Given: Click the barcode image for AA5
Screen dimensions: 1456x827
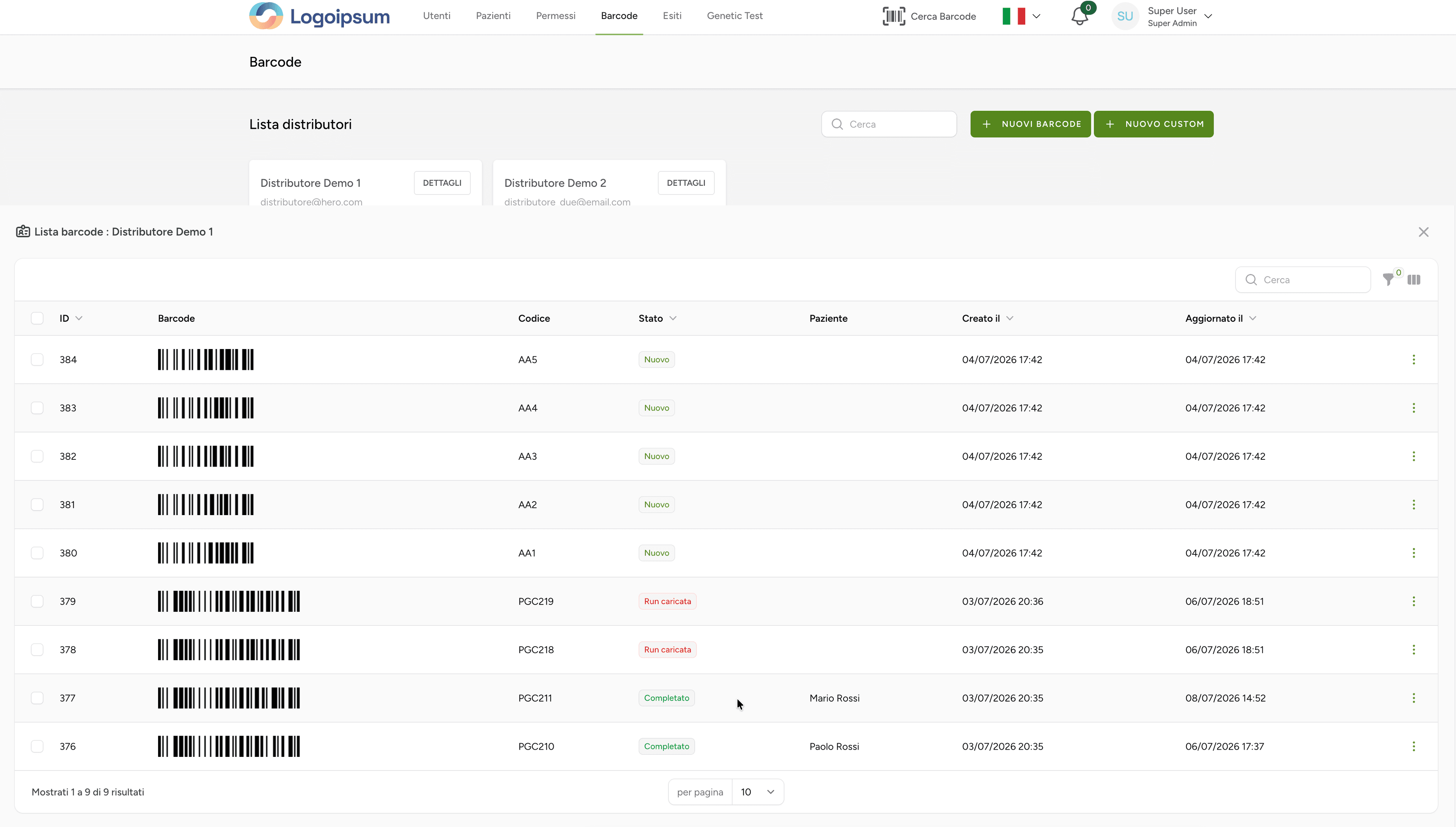Looking at the screenshot, I should [206, 360].
